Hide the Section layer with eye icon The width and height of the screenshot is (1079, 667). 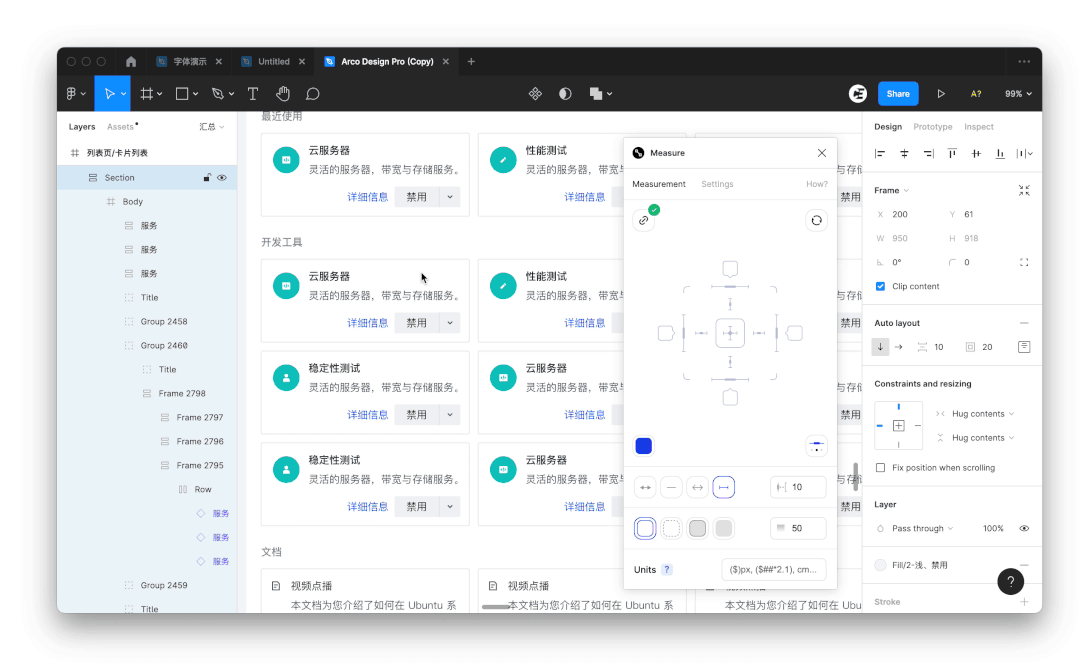click(222, 178)
